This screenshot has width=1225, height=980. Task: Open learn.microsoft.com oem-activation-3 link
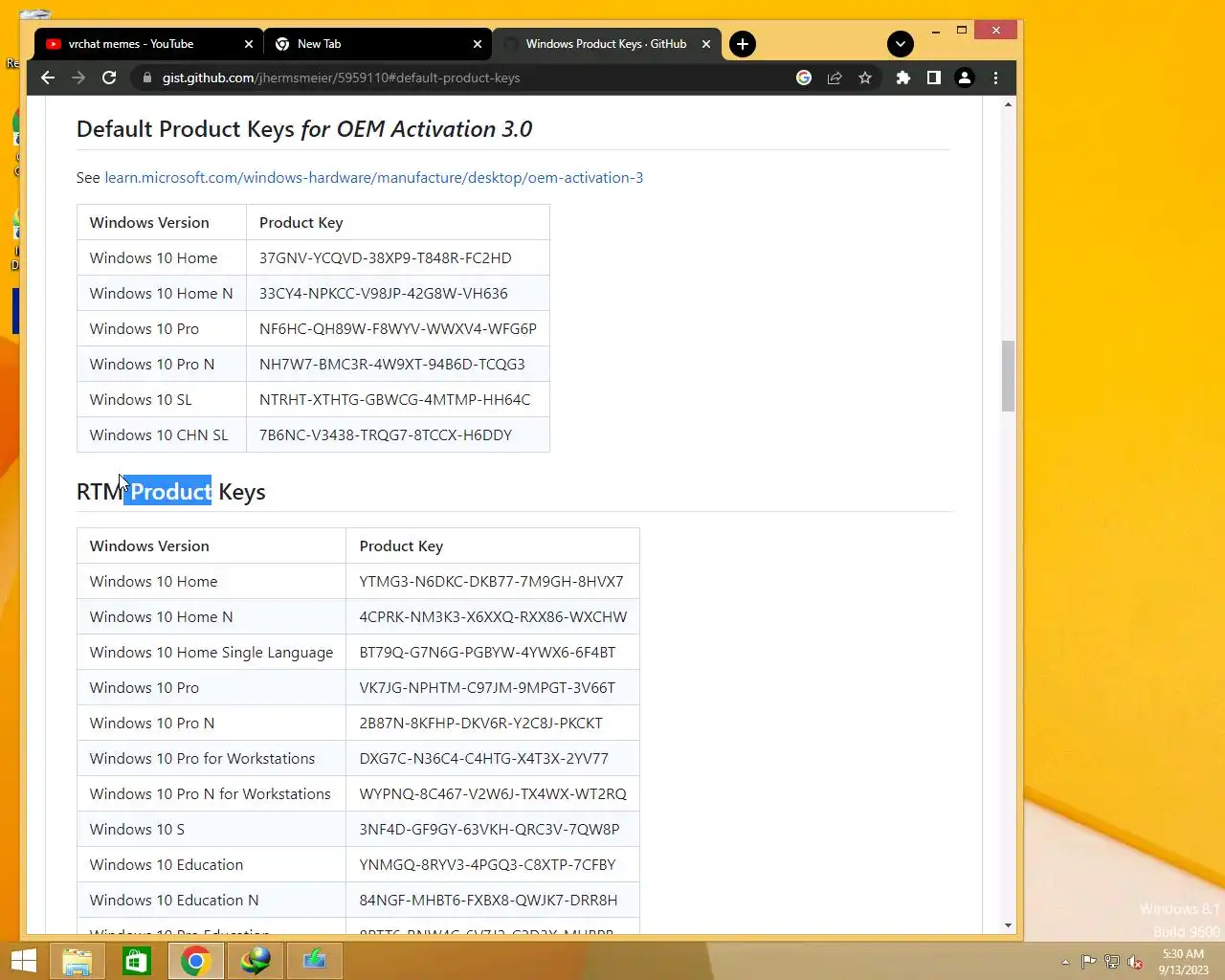pos(373,178)
